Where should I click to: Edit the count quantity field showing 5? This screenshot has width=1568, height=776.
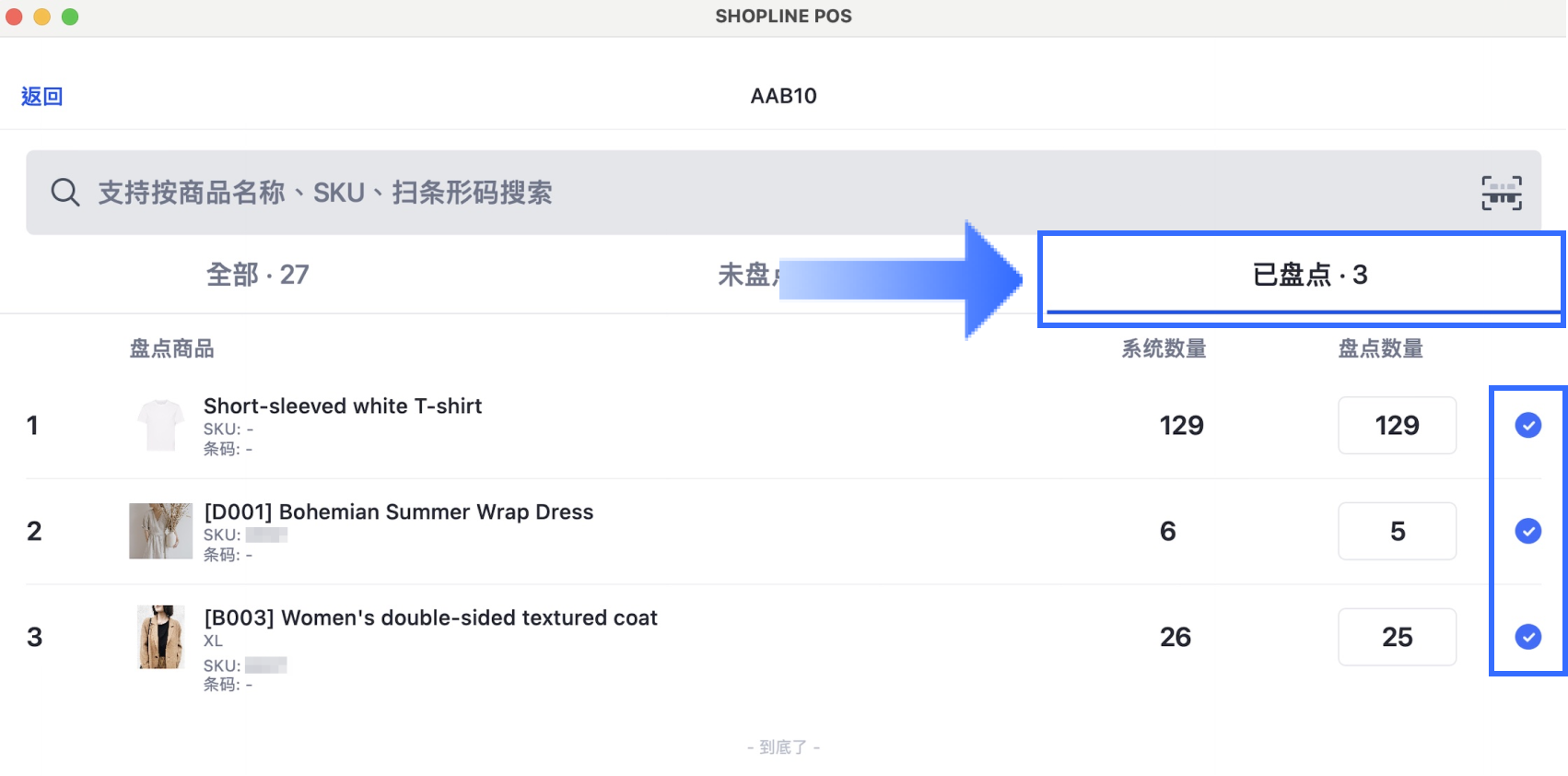point(1397,531)
